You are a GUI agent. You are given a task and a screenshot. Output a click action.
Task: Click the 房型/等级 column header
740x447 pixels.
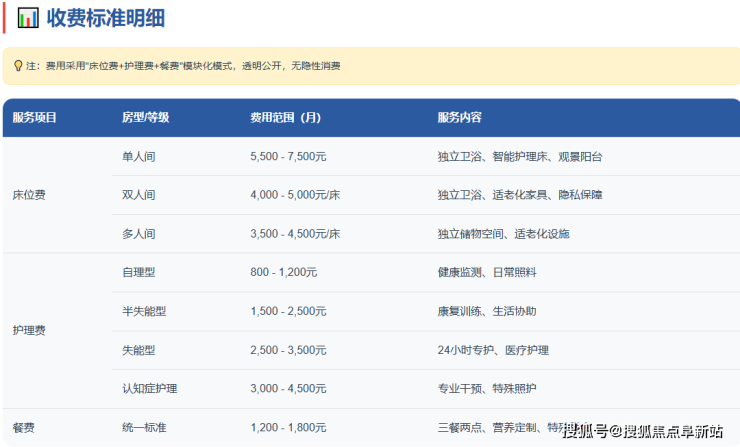pyautogui.click(x=145, y=117)
